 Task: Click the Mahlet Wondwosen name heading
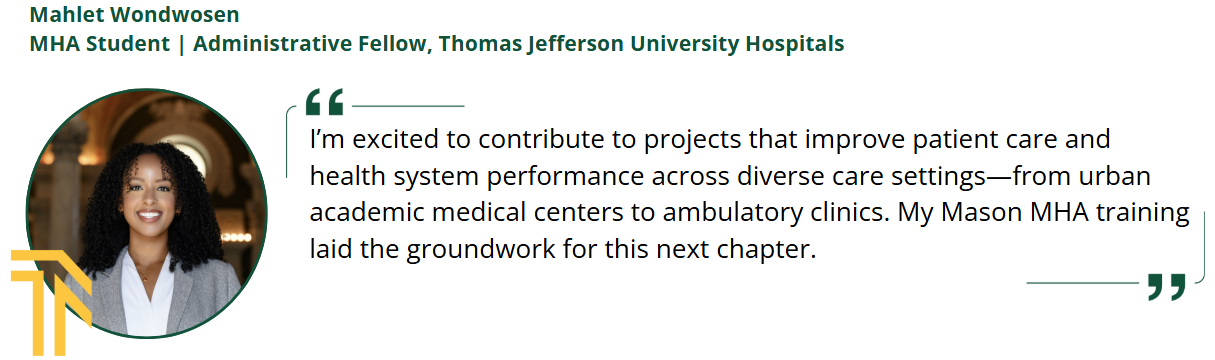point(135,15)
